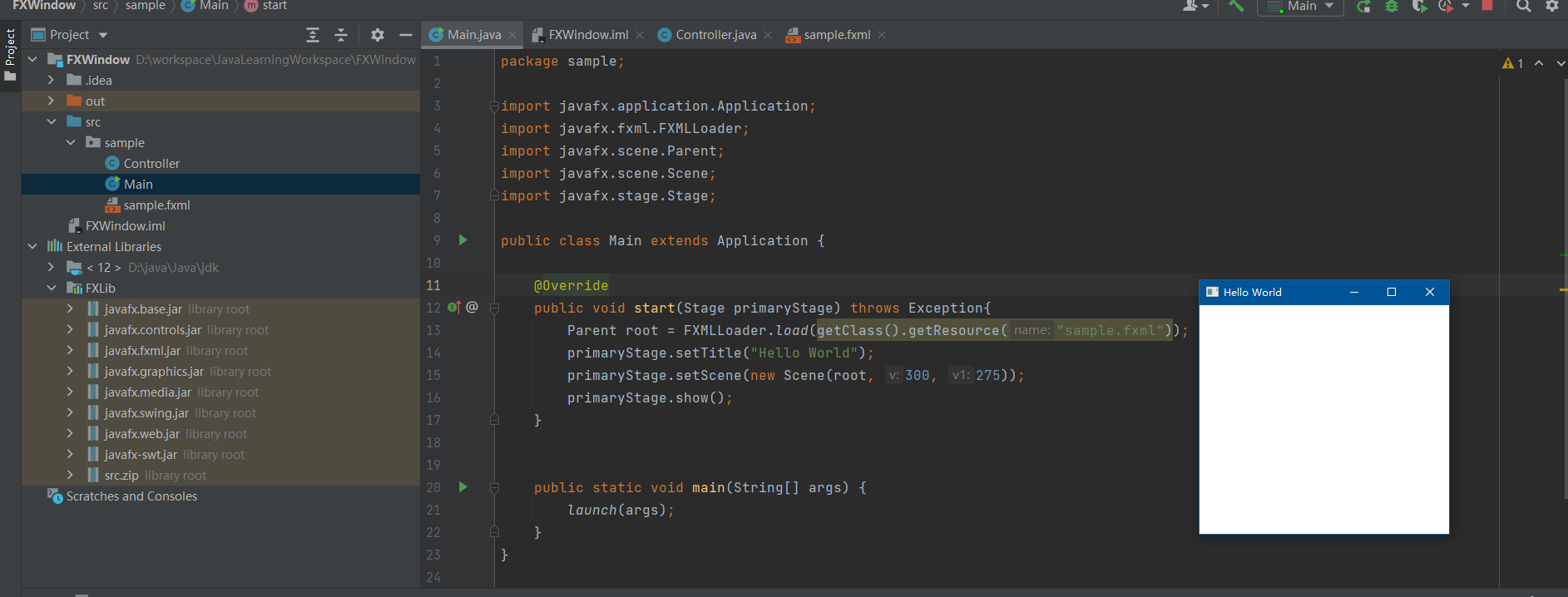Click Run with Coverage shield icon

(1419, 6)
